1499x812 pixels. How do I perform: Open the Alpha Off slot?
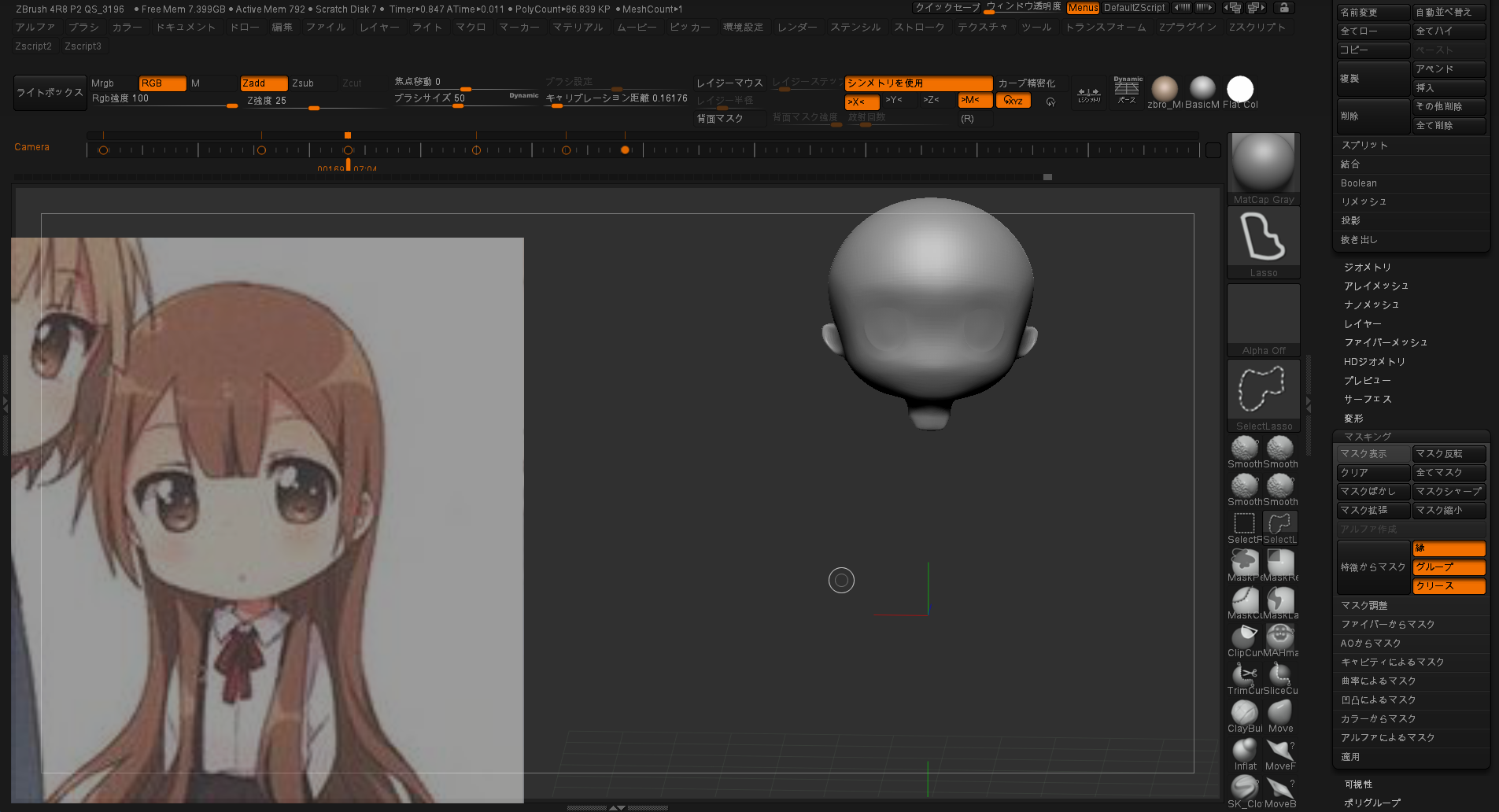[1263, 317]
